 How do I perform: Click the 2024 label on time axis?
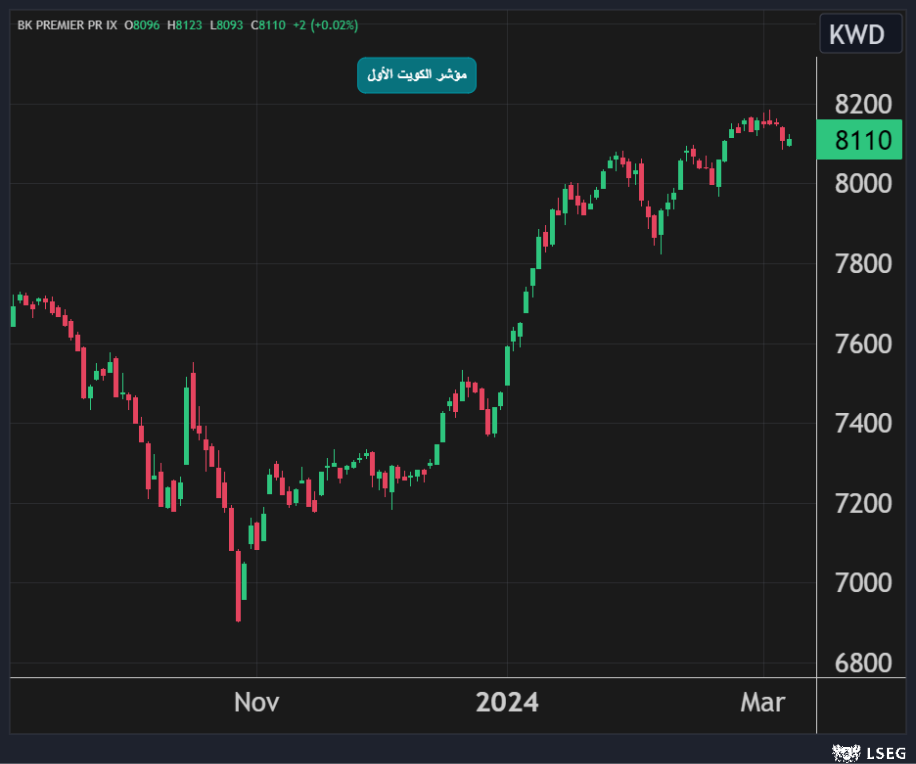507,702
